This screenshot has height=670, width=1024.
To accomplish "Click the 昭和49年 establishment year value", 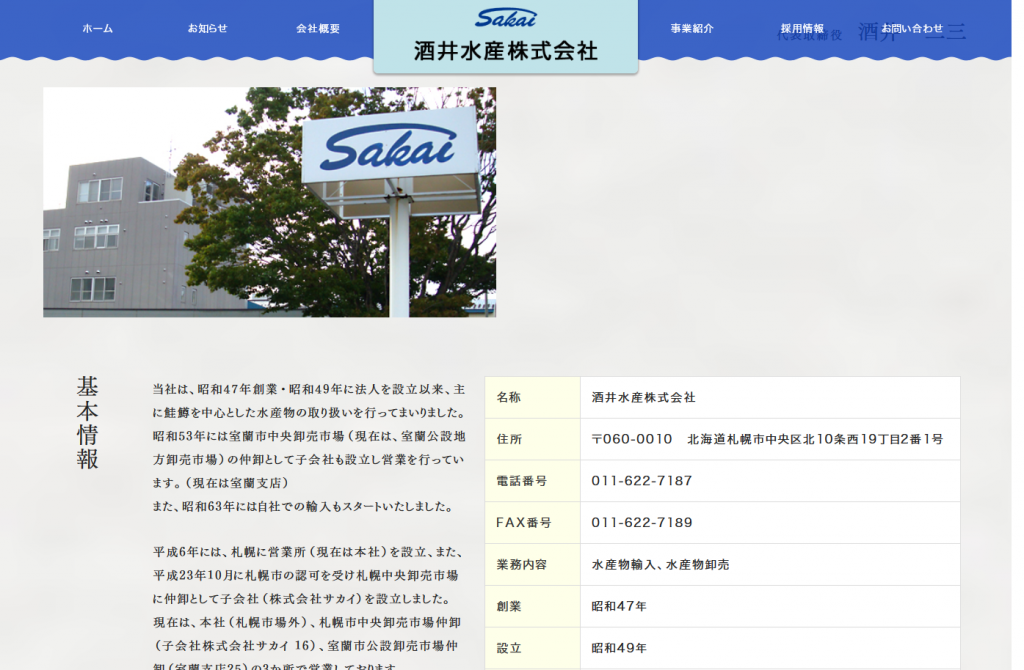I will (x=618, y=648).
